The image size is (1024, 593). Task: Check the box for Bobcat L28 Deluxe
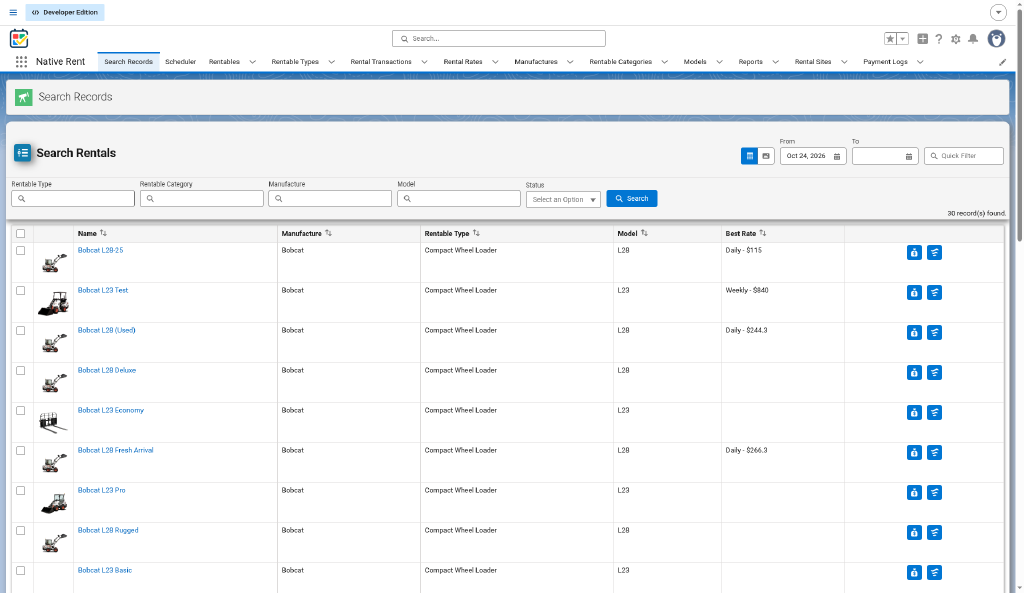(20, 370)
